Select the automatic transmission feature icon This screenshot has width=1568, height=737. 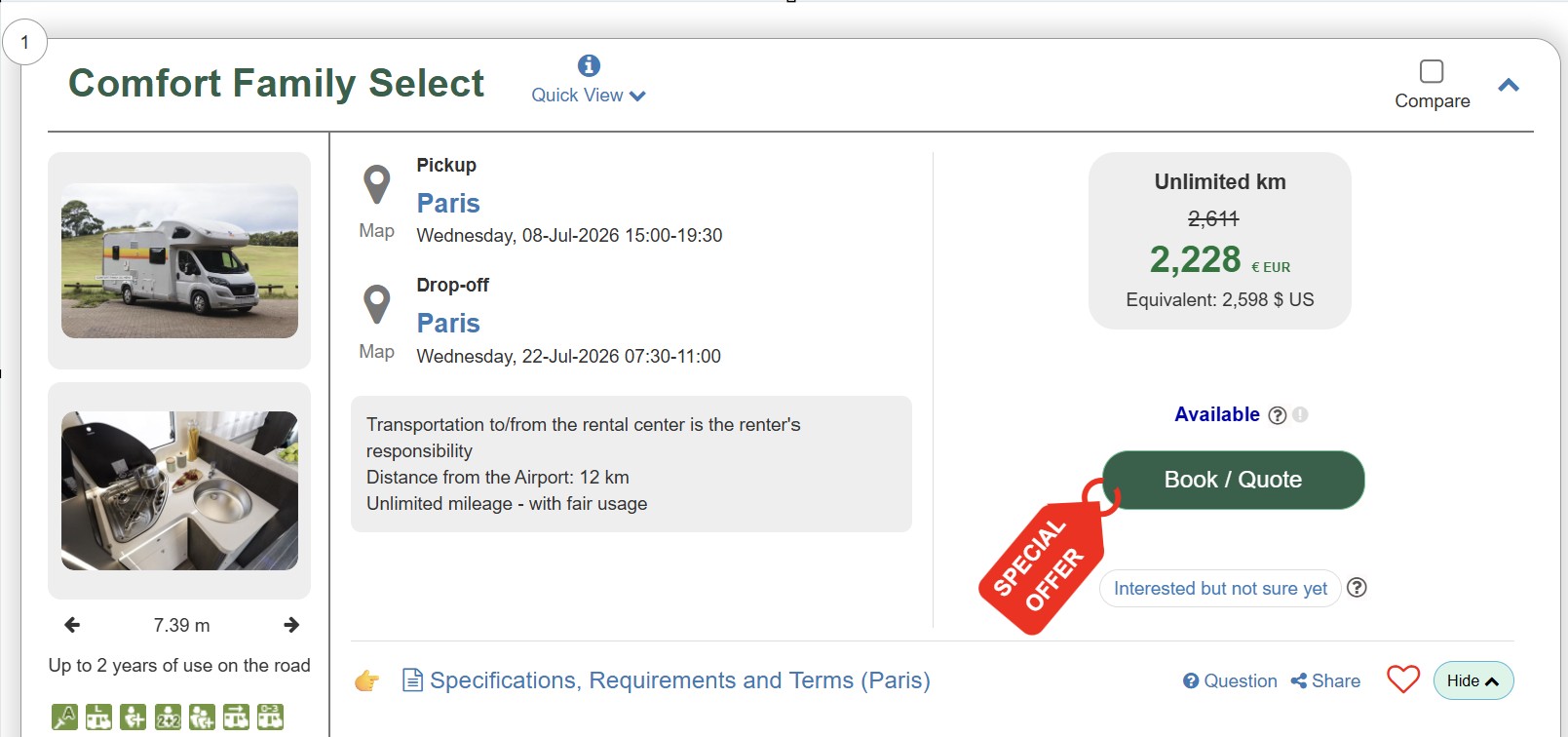[65, 717]
